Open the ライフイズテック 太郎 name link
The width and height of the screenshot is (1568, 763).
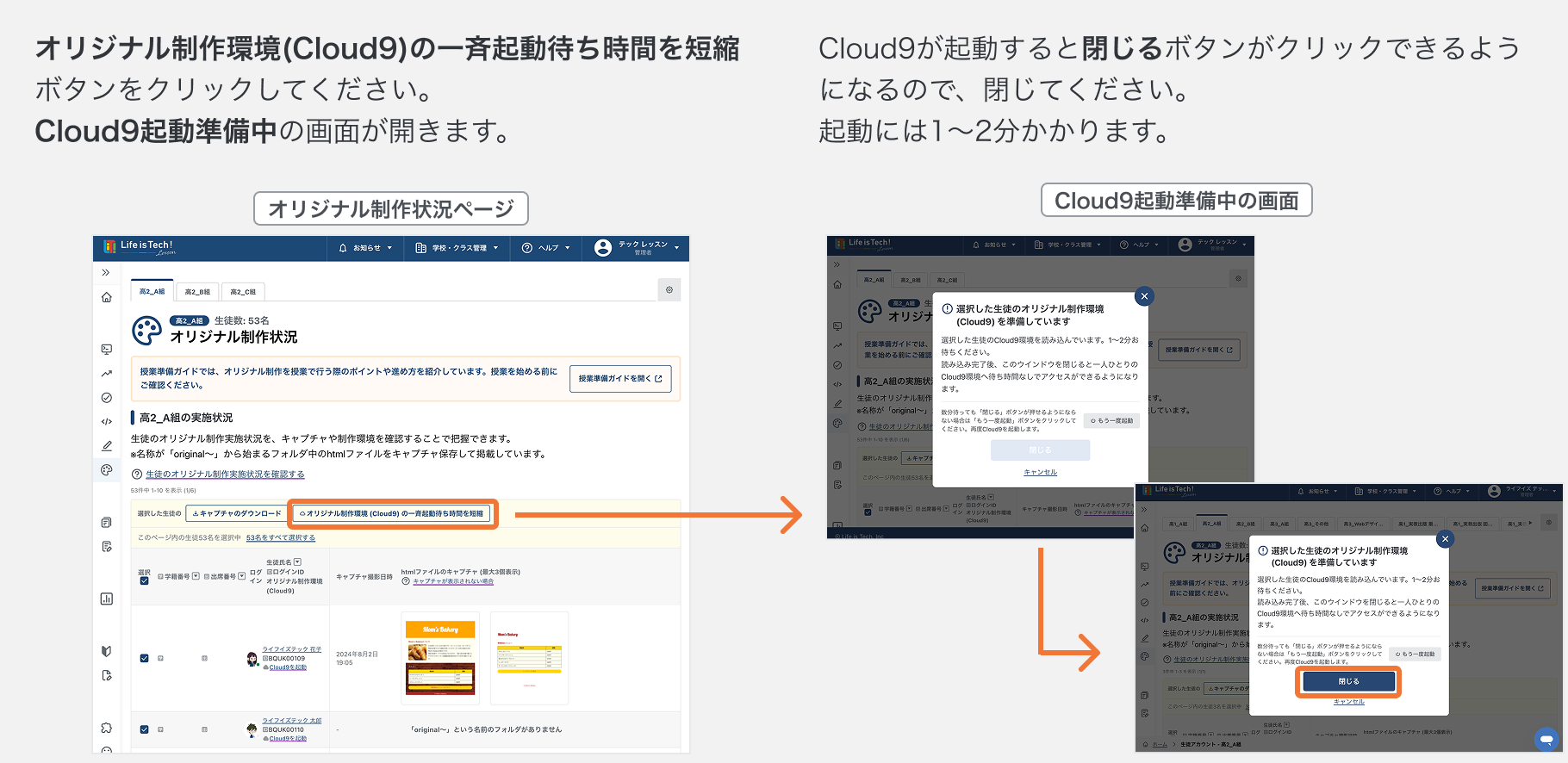coord(292,721)
